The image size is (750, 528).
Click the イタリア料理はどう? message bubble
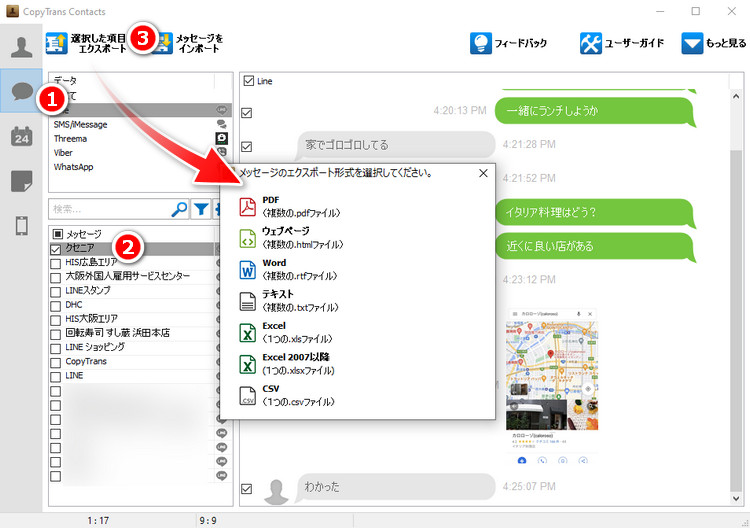pyautogui.click(x=594, y=212)
